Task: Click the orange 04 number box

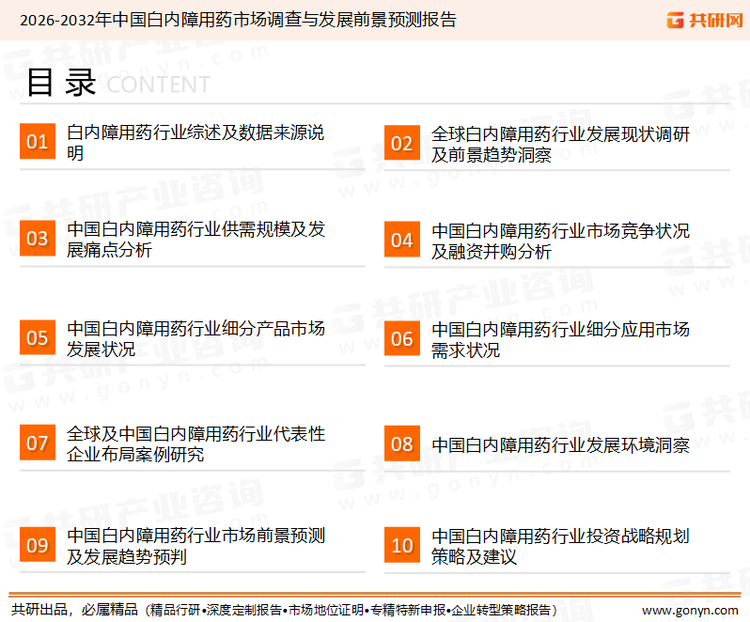Action: tap(402, 239)
